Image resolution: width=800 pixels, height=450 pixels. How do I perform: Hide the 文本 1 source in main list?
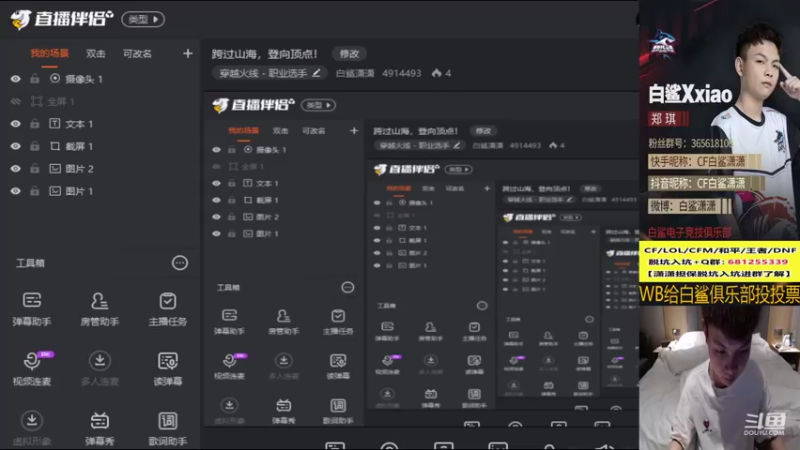[16, 124]
